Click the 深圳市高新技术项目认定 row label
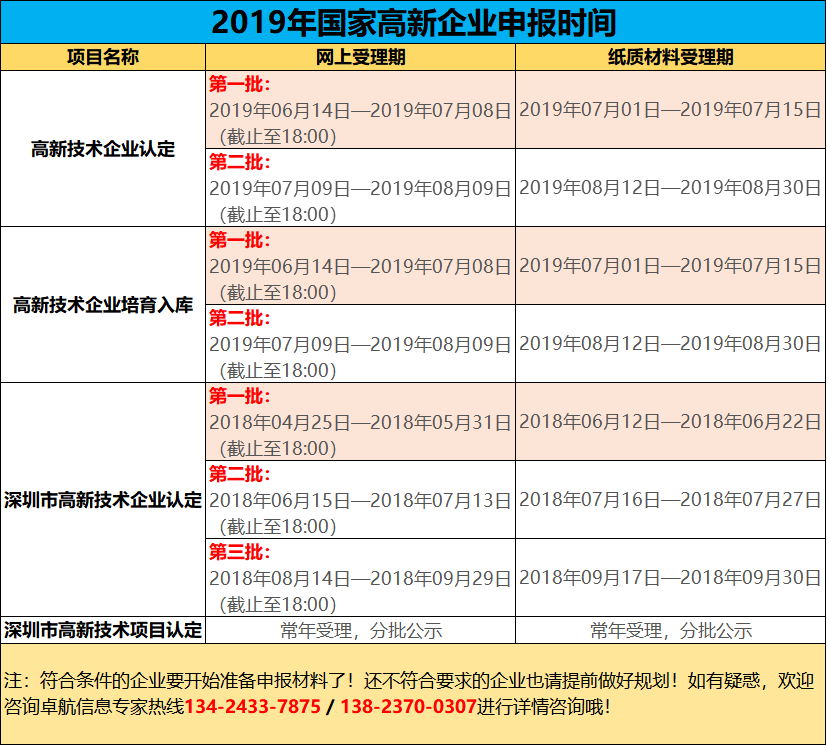827x746 pixels. point(104,629)
